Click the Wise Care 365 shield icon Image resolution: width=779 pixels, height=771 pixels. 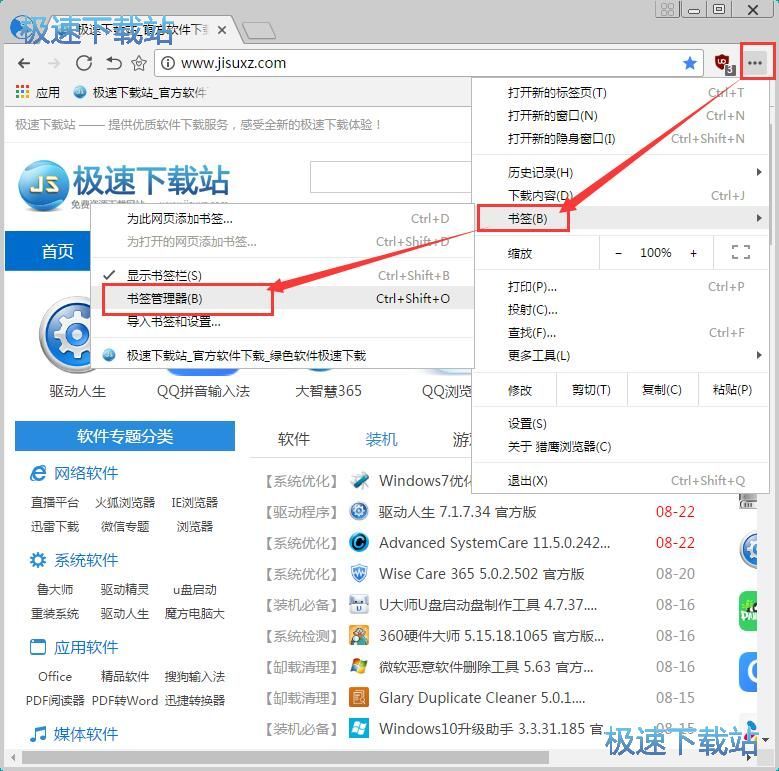point(359,574)
